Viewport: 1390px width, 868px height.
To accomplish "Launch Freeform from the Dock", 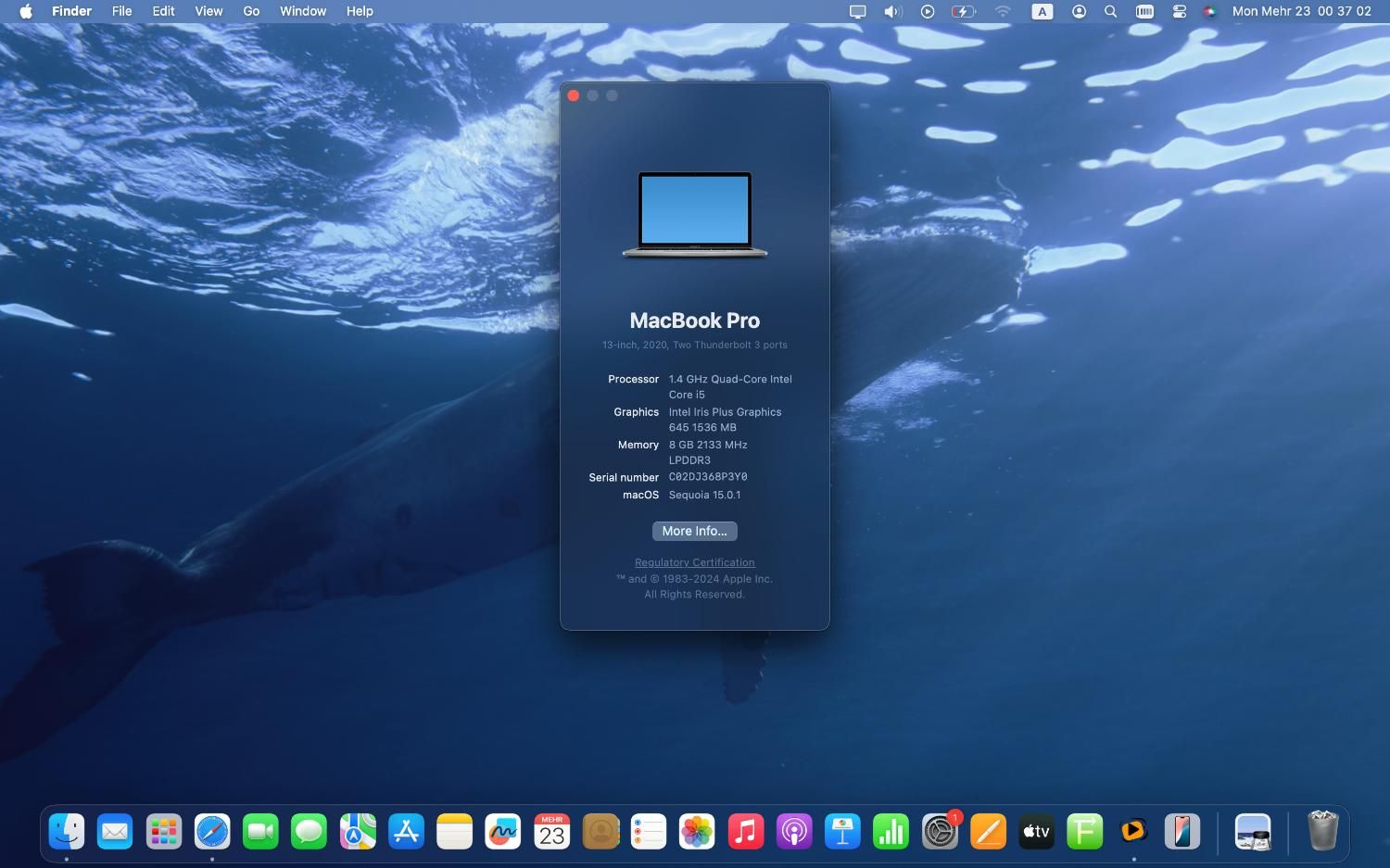I will (503, 831).
